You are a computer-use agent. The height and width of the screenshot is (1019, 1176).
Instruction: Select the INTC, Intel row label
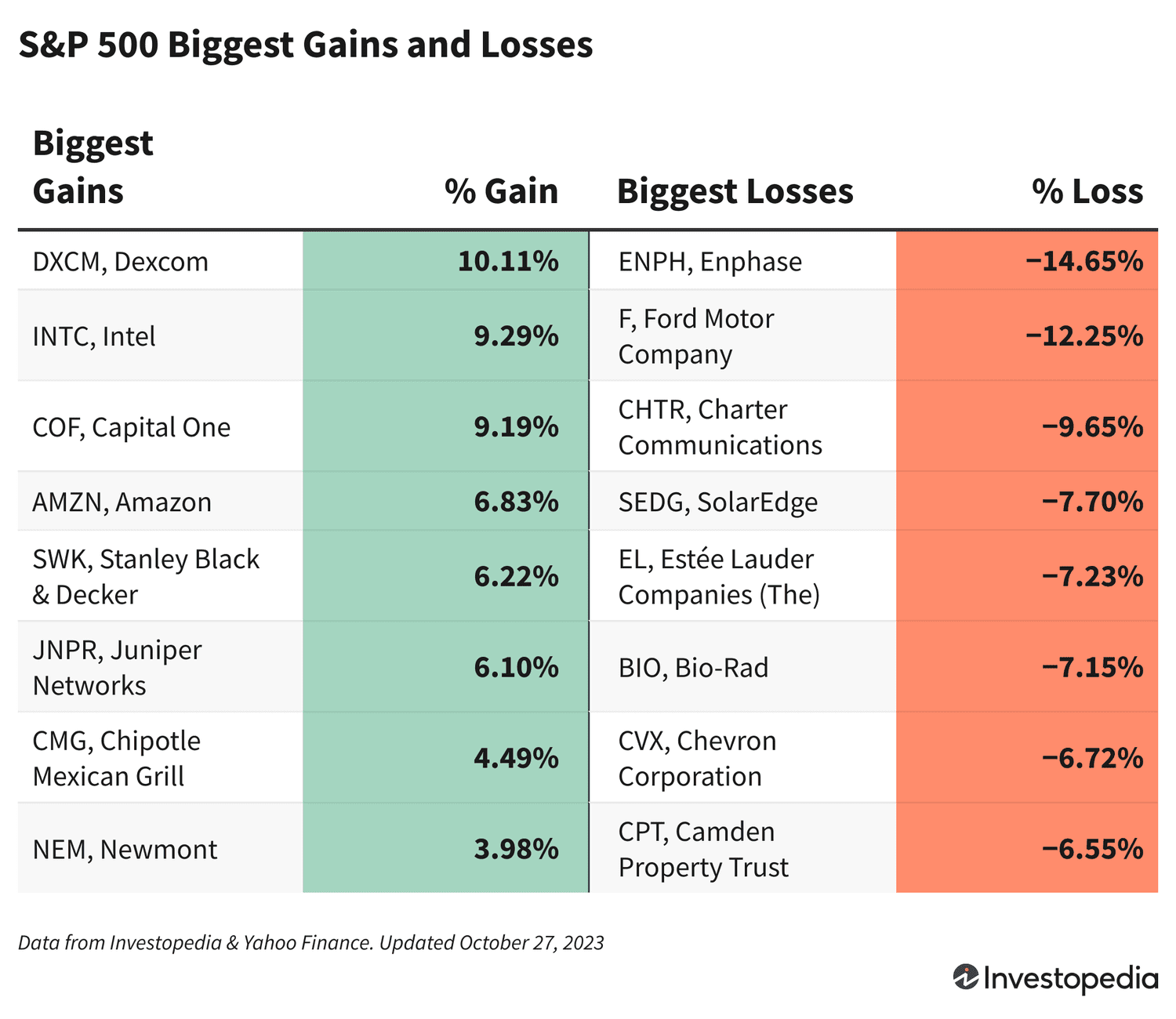click(x=94, y=336)
